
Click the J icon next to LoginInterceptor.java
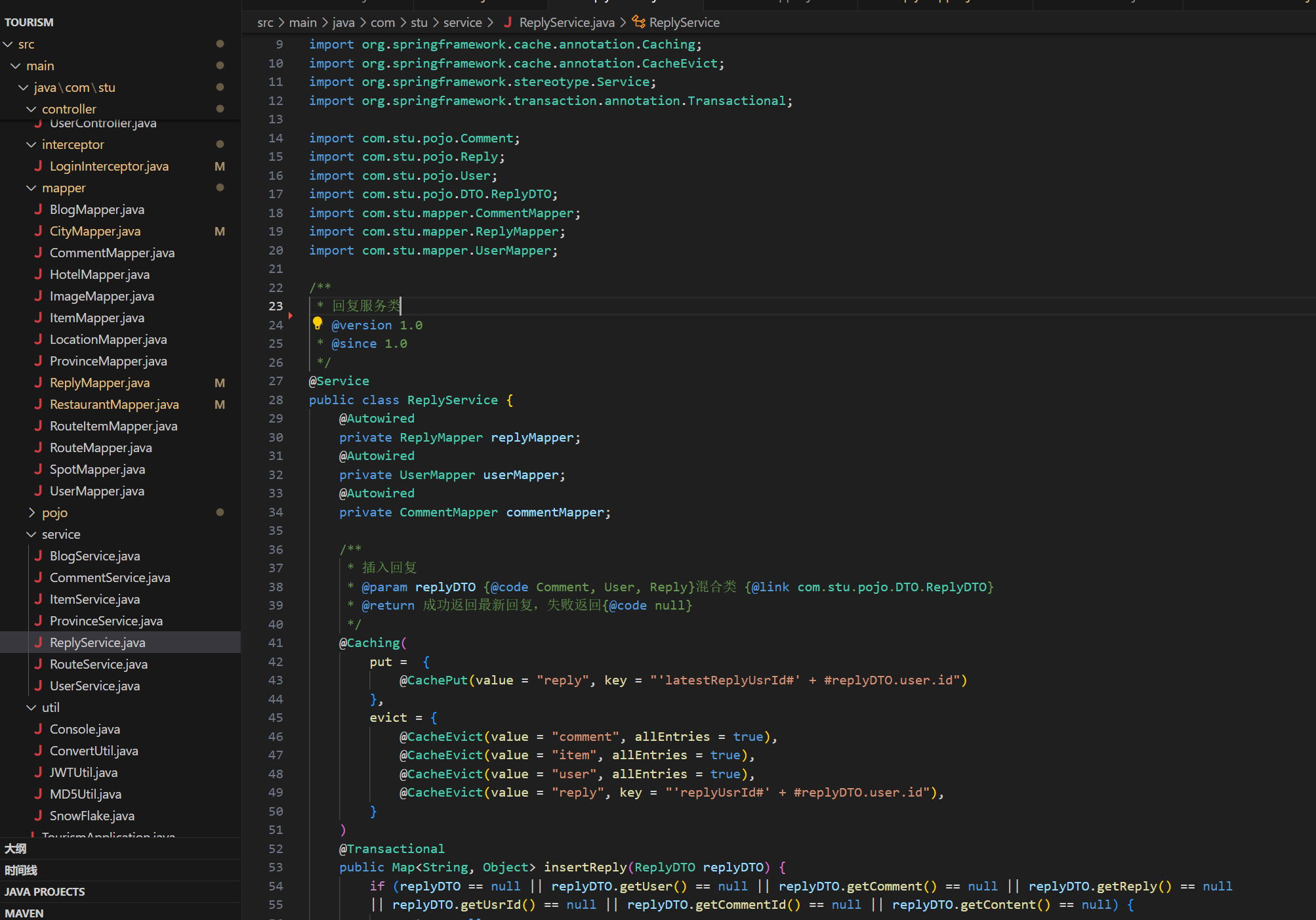coord(38,166)
